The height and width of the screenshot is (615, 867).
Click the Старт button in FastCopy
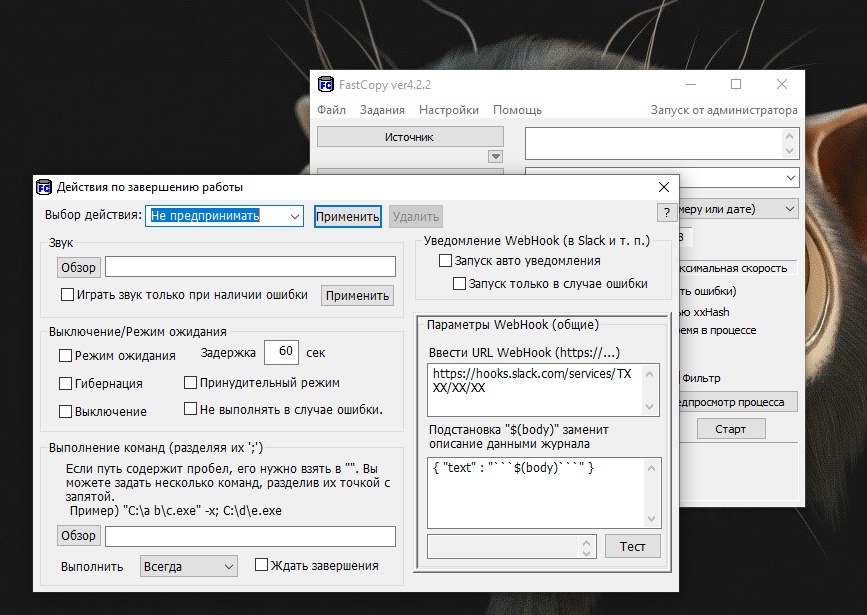731,429
